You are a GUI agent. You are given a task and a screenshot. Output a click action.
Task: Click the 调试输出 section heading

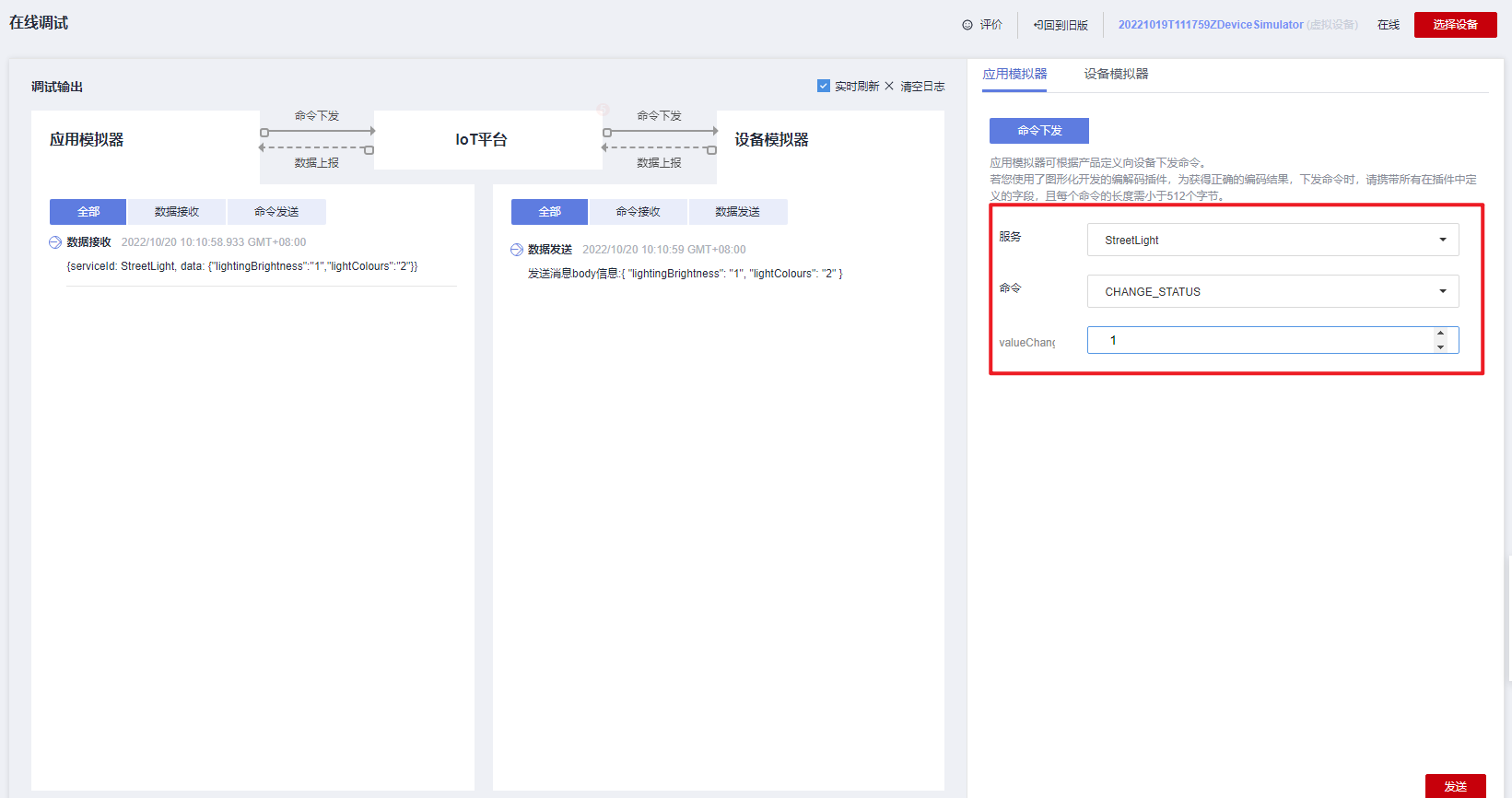[57, 87]
